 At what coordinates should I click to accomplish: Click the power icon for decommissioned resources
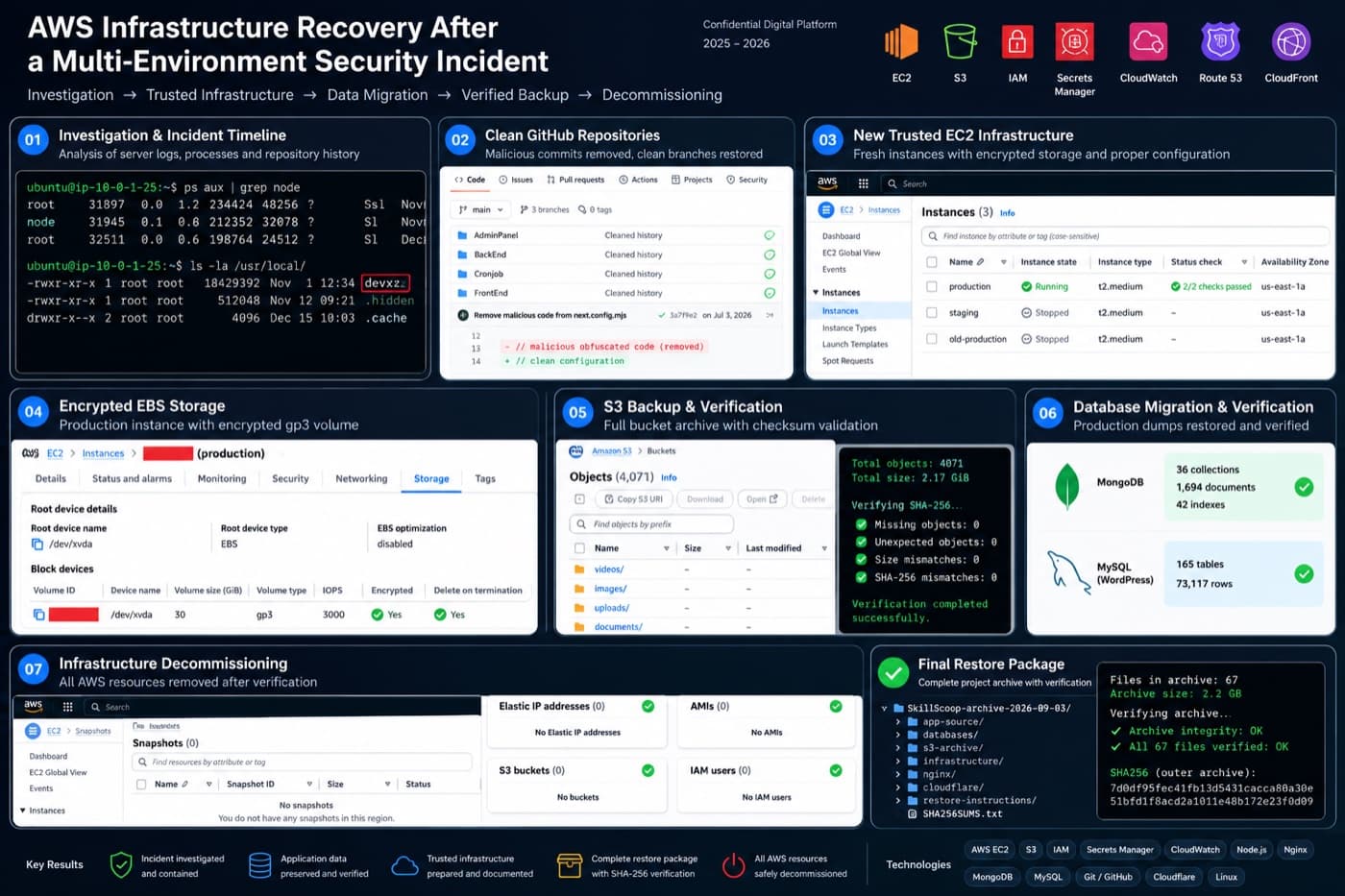(734, 865)
